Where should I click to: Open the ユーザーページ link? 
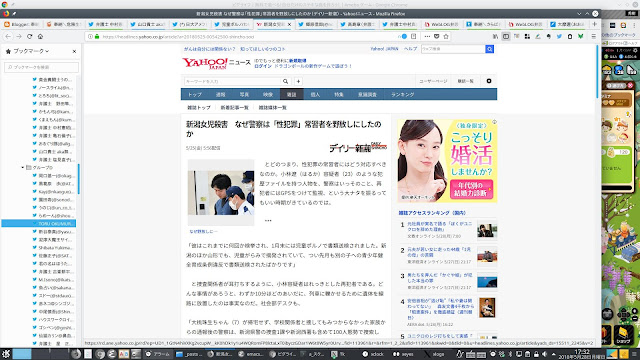tap(433, 81)
